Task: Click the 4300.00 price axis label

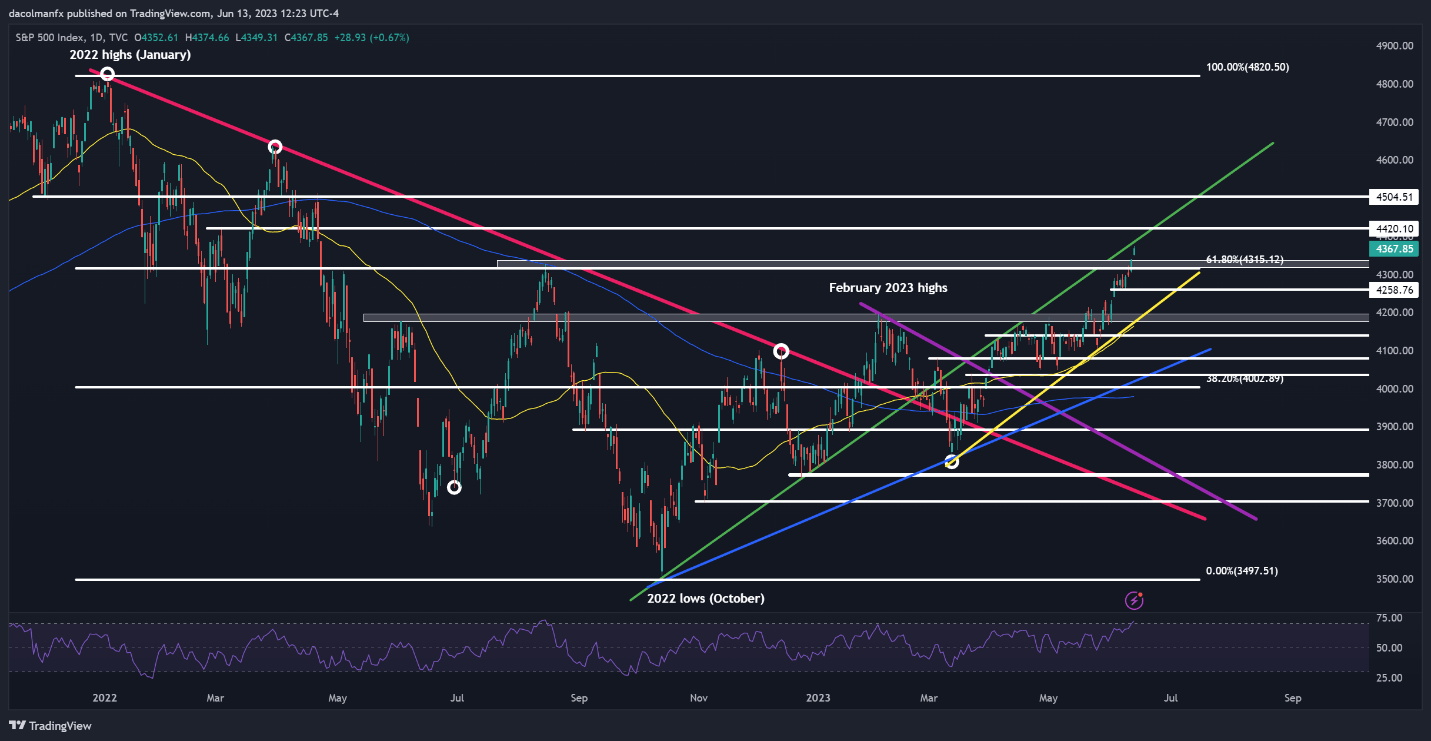Action: pyautogui.click(x=1393, y=275)
